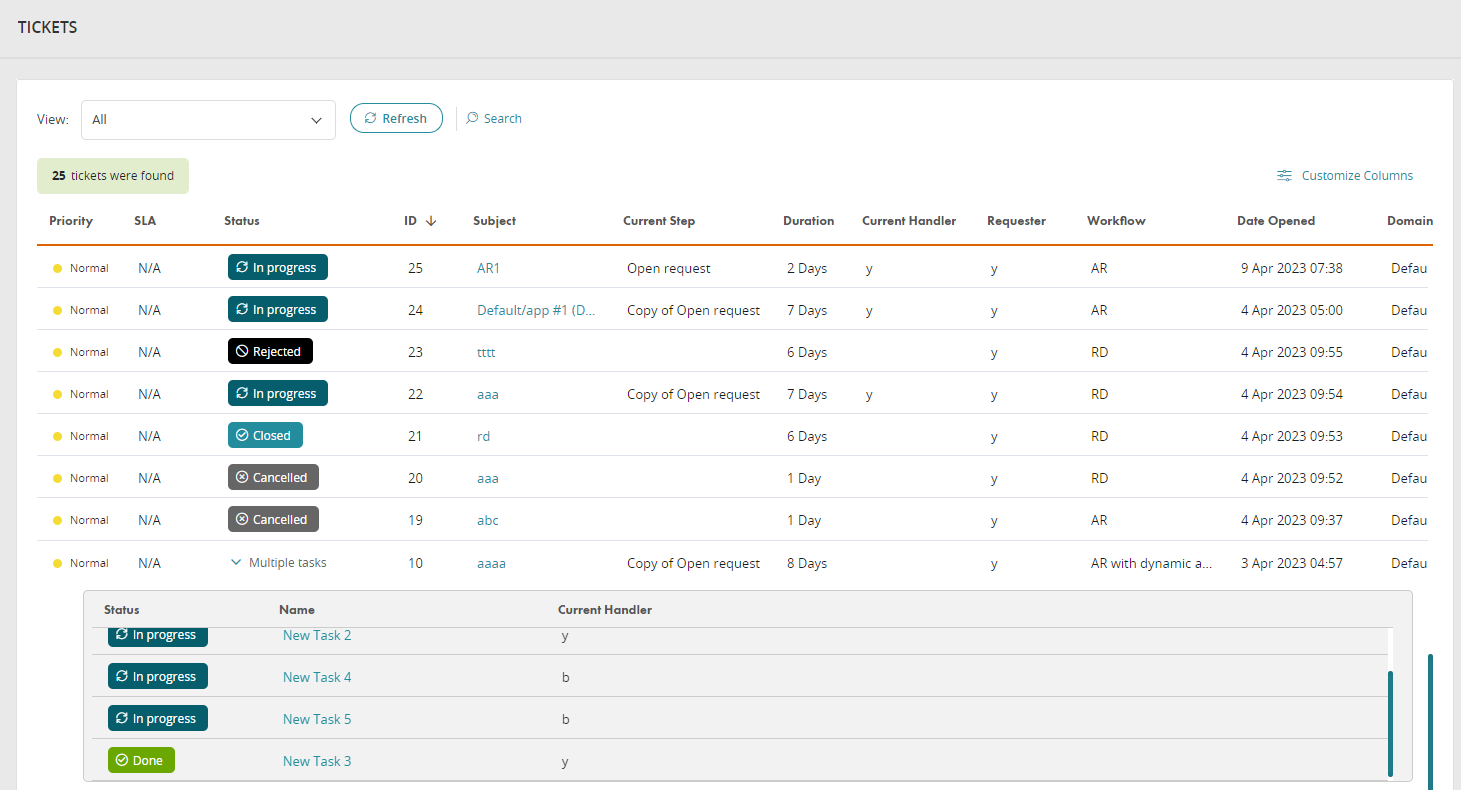Click the 25 tickets were found banner
Image resolution: width=1461 pixels, height=790 pixels.
[113, 176]
